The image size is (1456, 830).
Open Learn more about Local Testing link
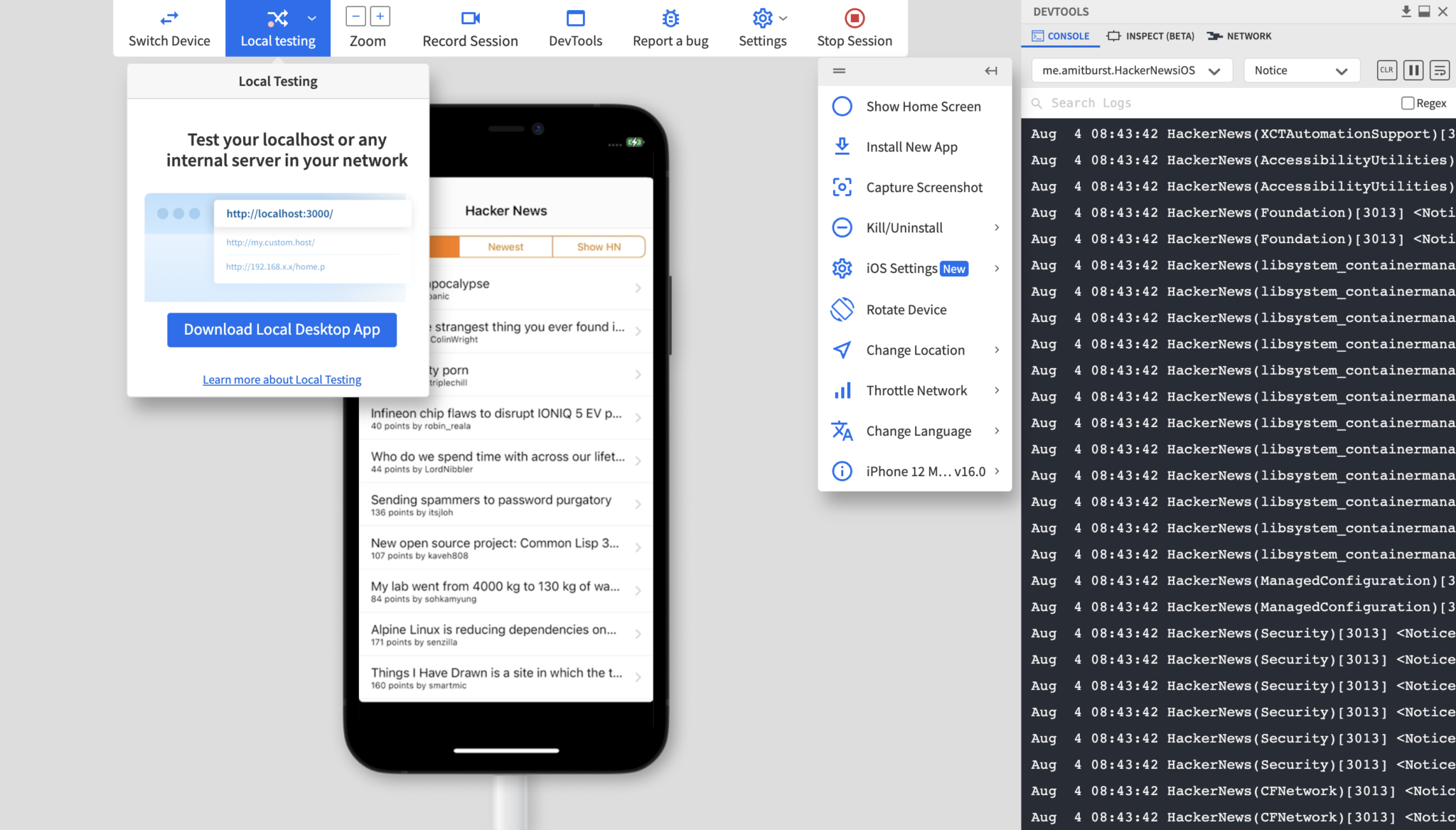[282, 379]
